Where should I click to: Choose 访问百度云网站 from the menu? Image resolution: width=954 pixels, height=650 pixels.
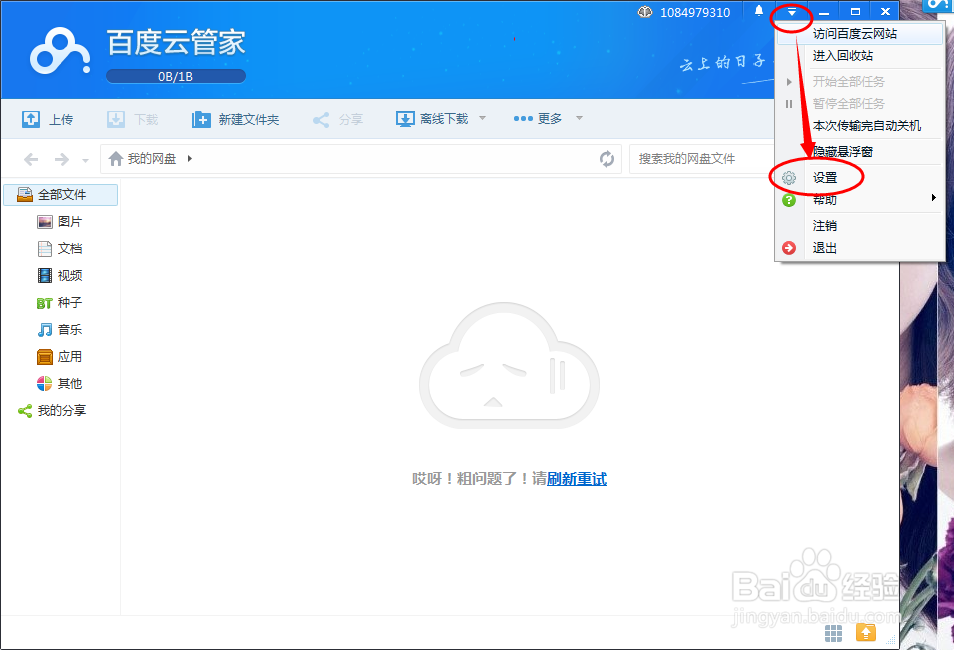860,33
